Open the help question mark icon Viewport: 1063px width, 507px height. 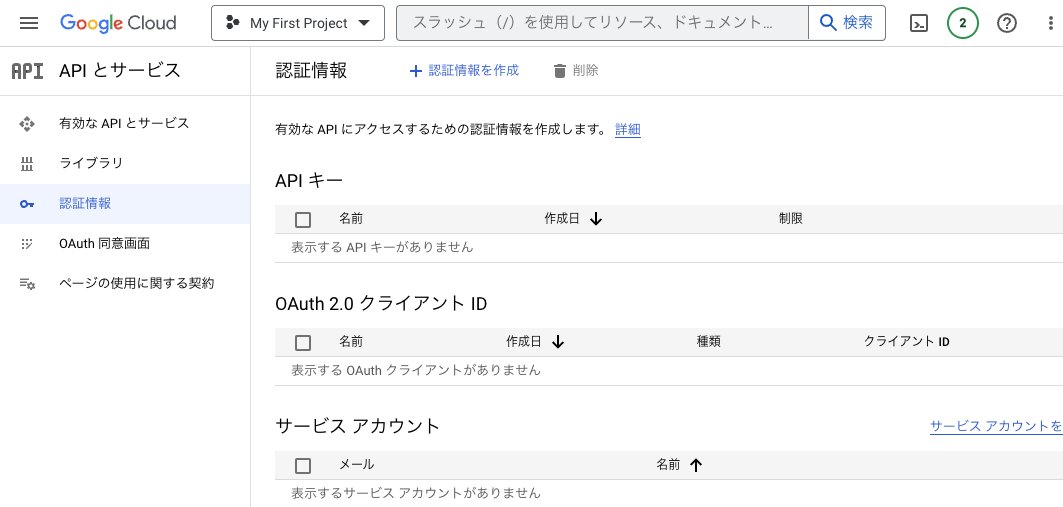tap(1007, 24)
